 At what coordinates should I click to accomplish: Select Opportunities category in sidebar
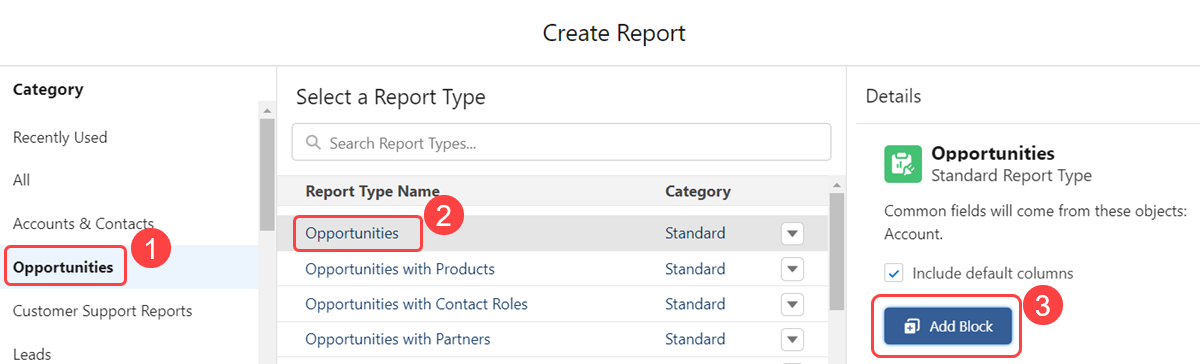pyautogui.click(x=63, y=267)
